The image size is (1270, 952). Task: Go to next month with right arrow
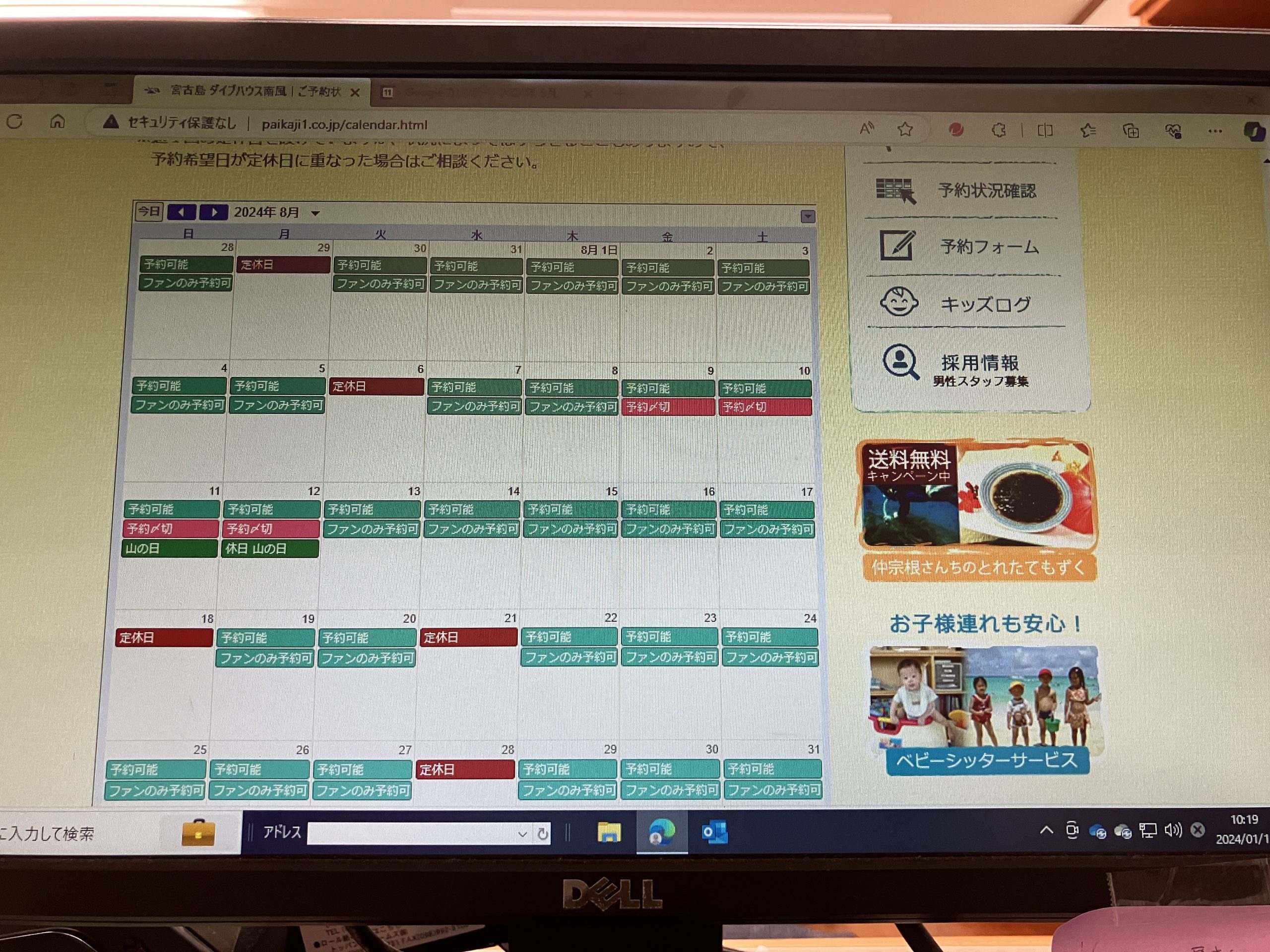pyautogui.click(x=214, y=212)
